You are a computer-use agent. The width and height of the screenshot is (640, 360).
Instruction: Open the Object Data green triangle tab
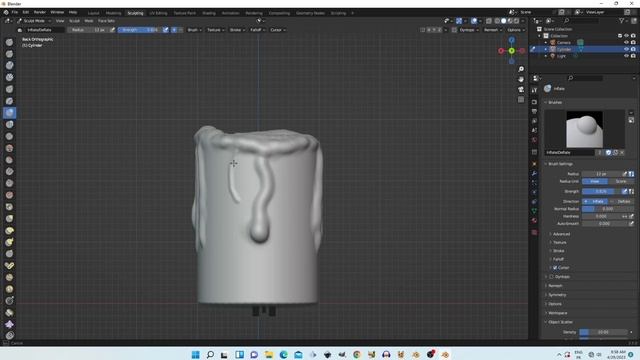coord(534,211)
